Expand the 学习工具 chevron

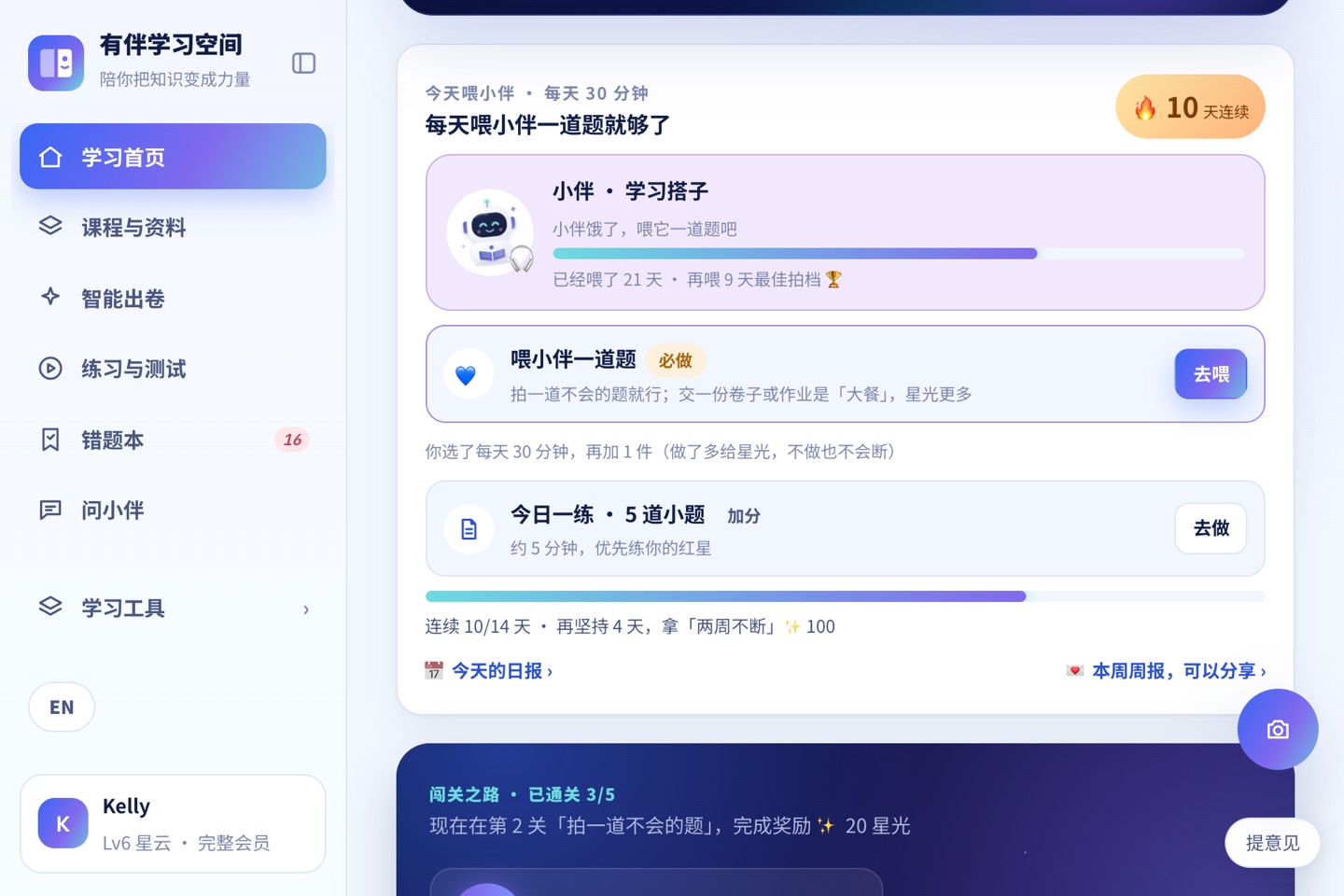coord(306,609)
